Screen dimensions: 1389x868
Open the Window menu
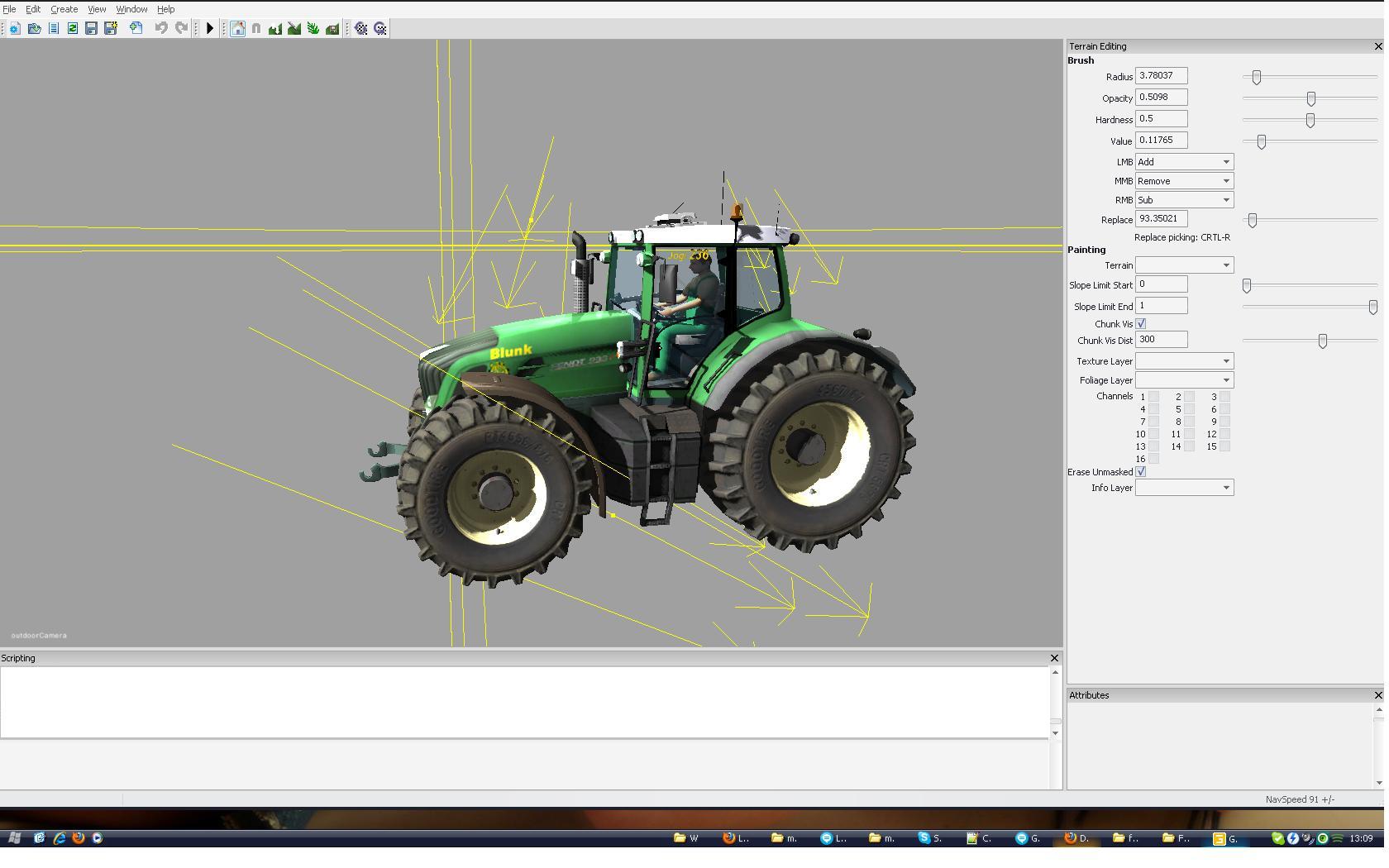tap(131, 9)
